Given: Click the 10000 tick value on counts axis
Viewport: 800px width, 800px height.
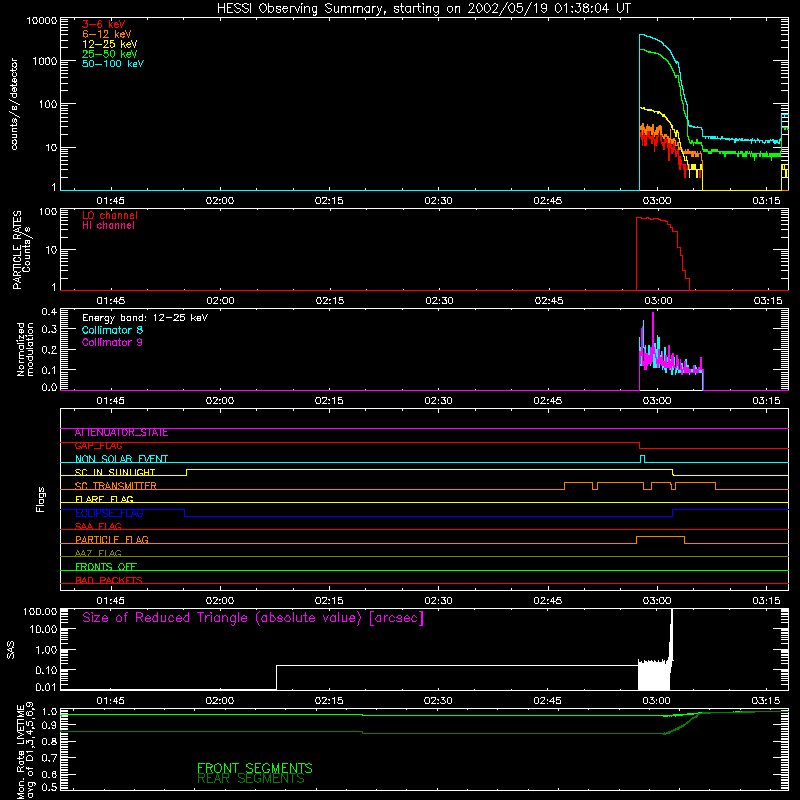Looking at the screenshot, I should [x=42, y=21].
